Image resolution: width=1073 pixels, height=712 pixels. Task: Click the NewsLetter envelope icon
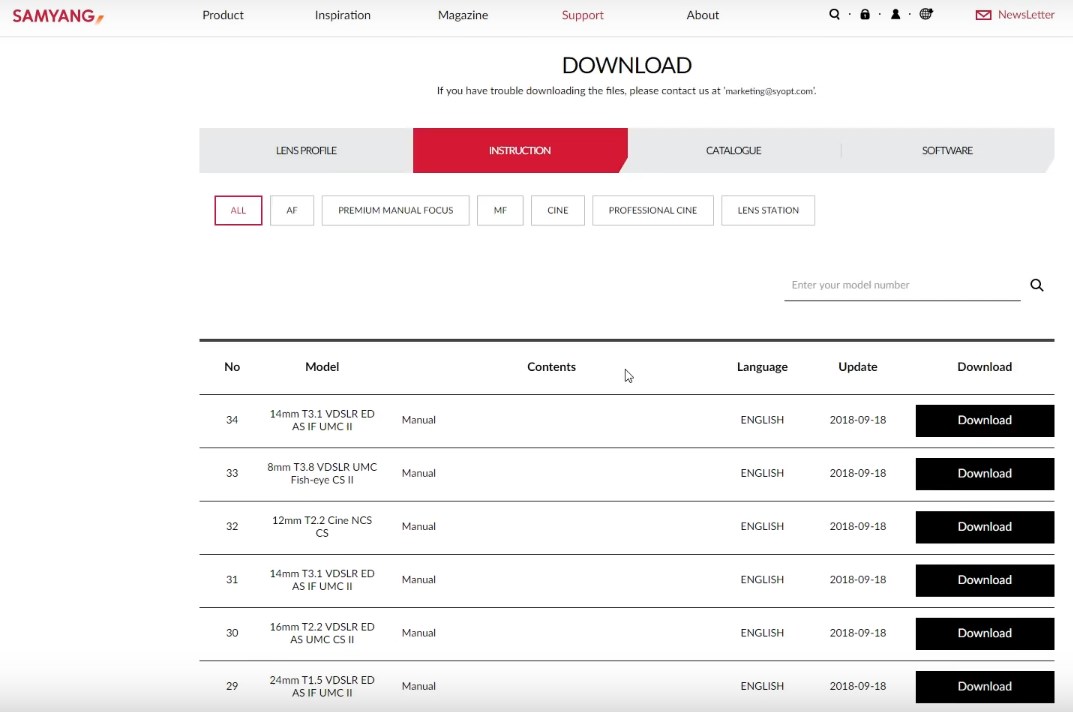[983, 15]
